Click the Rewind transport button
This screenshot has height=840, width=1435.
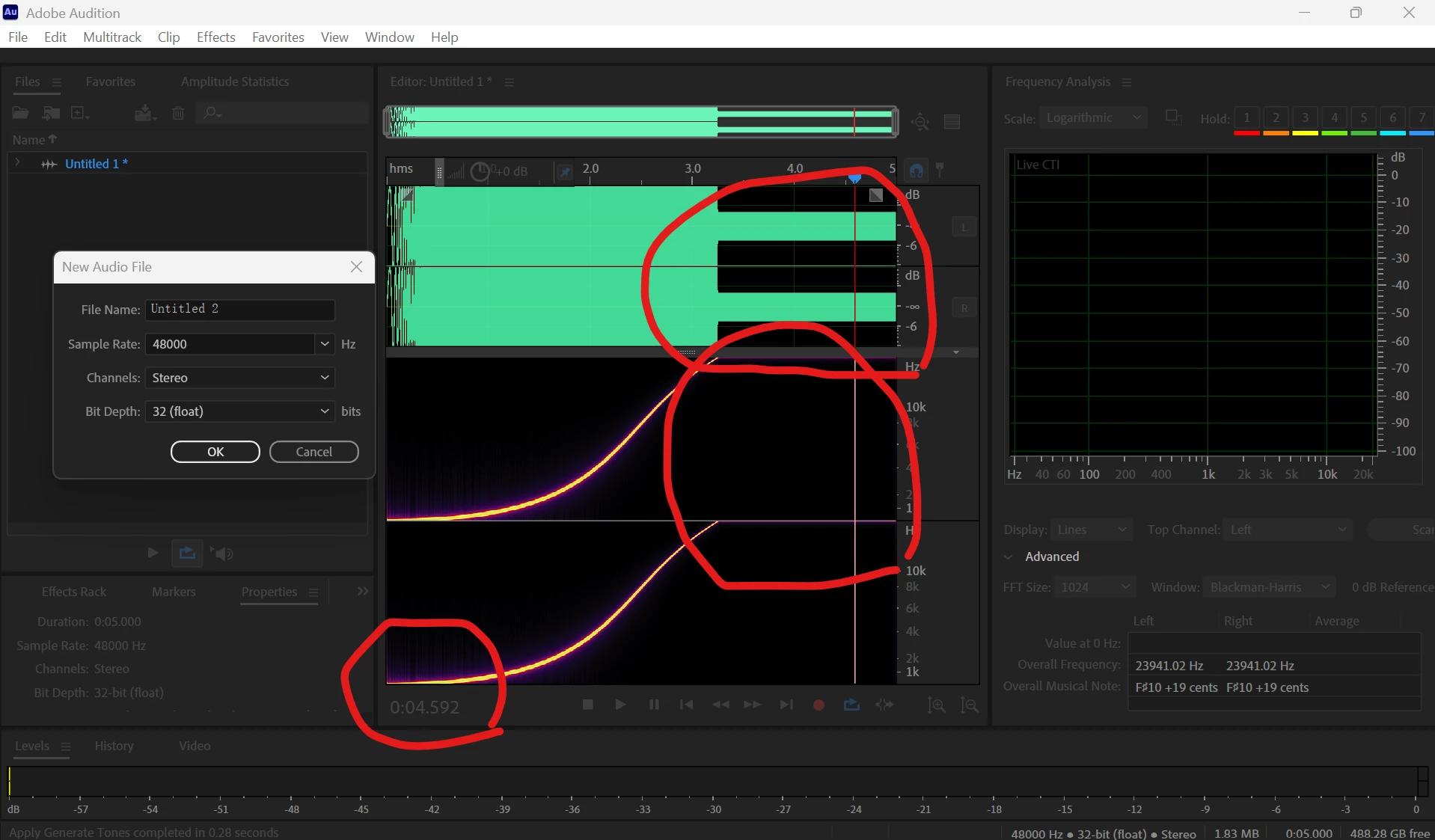720,705
